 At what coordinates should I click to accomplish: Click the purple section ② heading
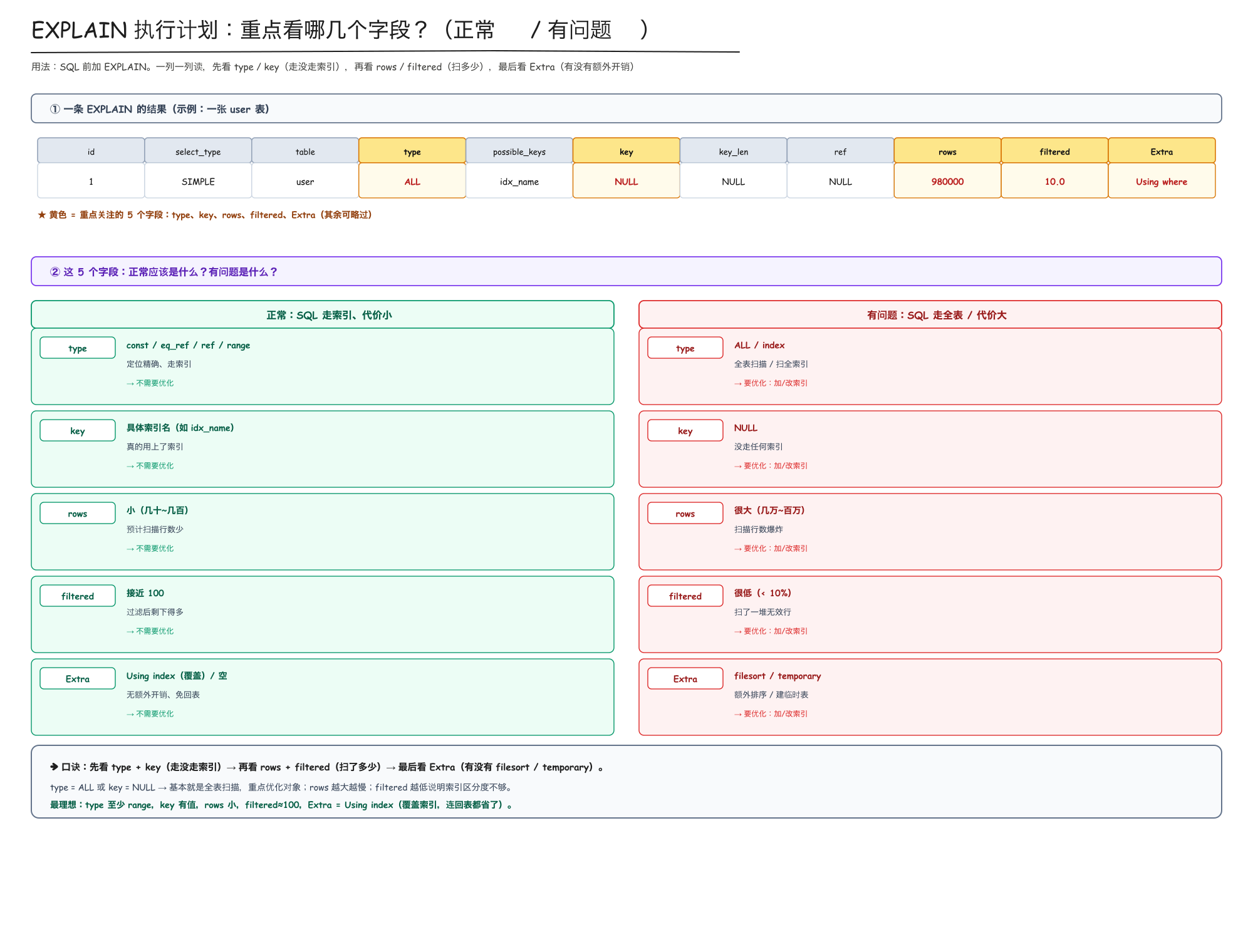click(626, 271)
